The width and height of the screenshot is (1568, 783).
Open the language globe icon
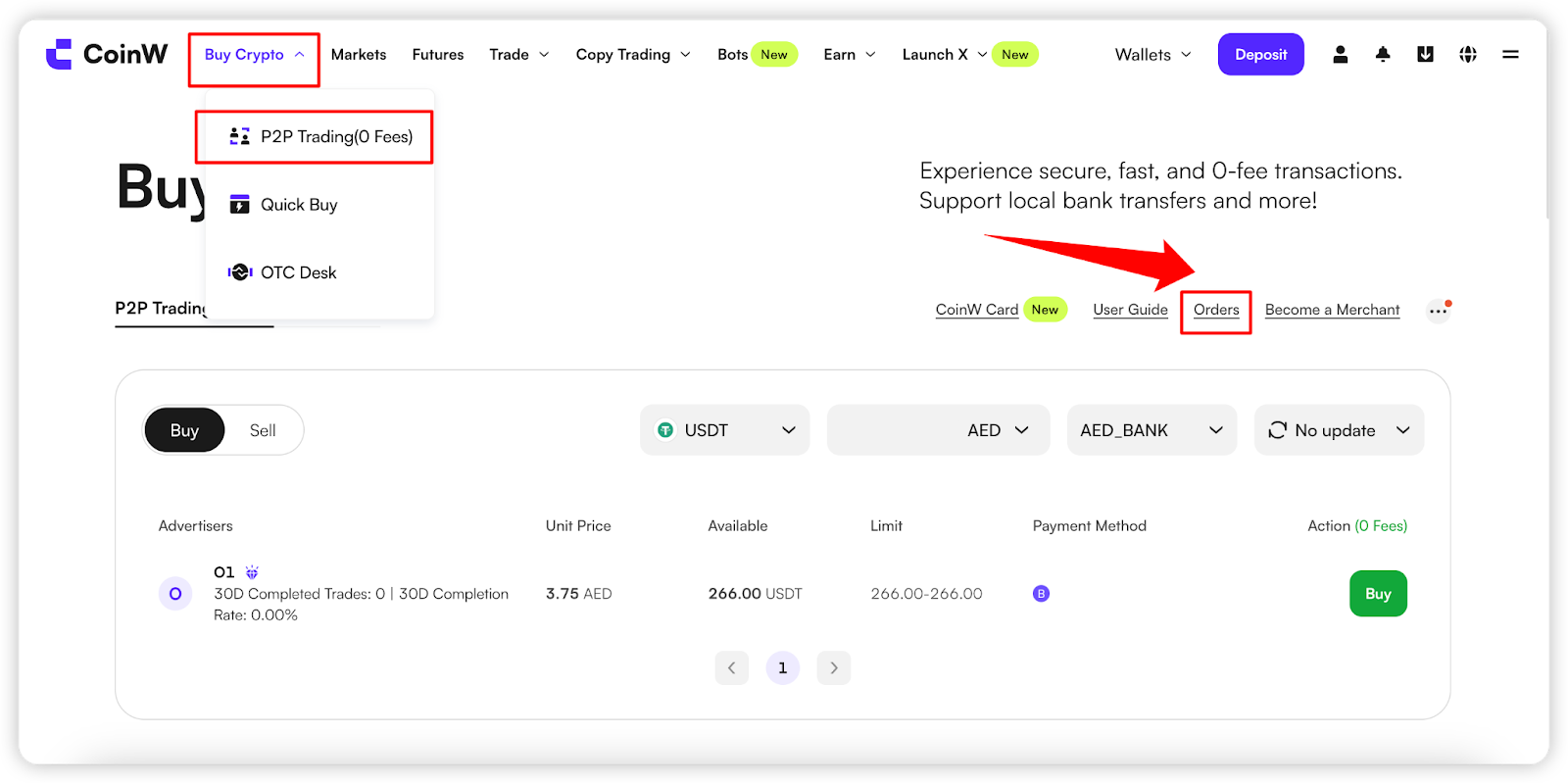[1467, 55]
